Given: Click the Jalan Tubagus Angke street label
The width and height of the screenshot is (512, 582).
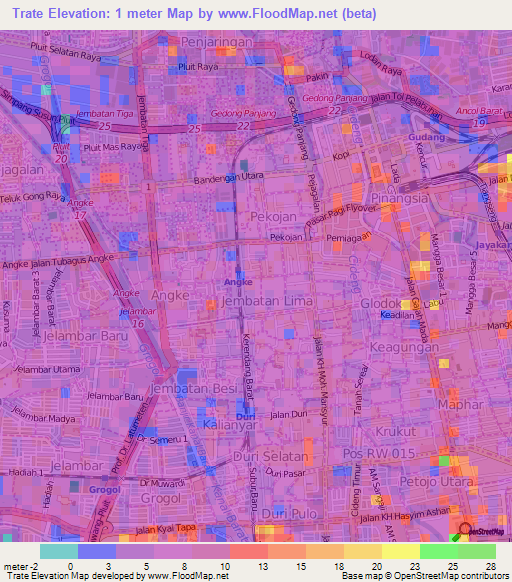Looking at the screenshot, I should (72, 261).
